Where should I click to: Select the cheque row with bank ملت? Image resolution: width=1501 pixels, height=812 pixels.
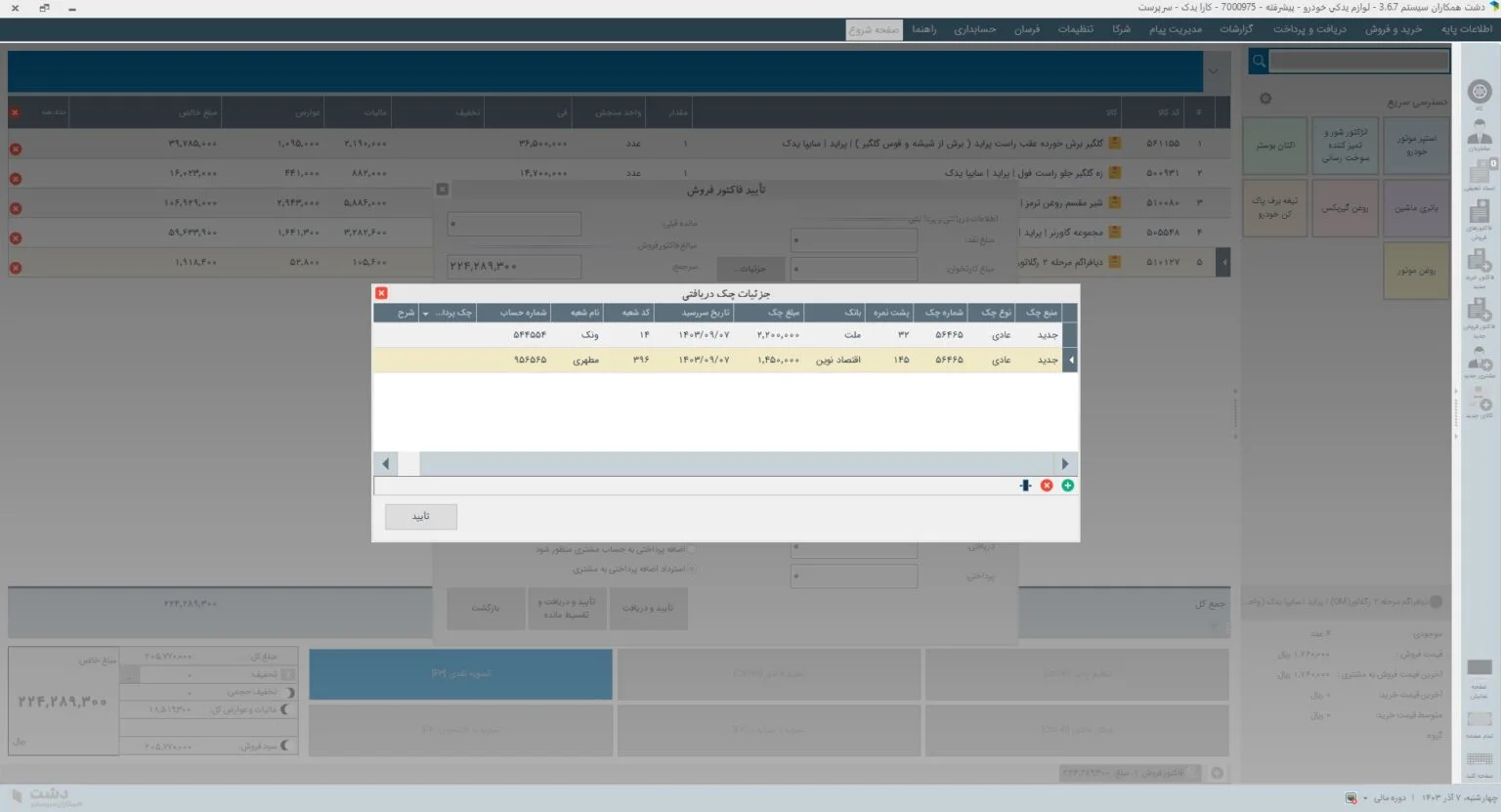pyautogui.click(x=725, y=335)
